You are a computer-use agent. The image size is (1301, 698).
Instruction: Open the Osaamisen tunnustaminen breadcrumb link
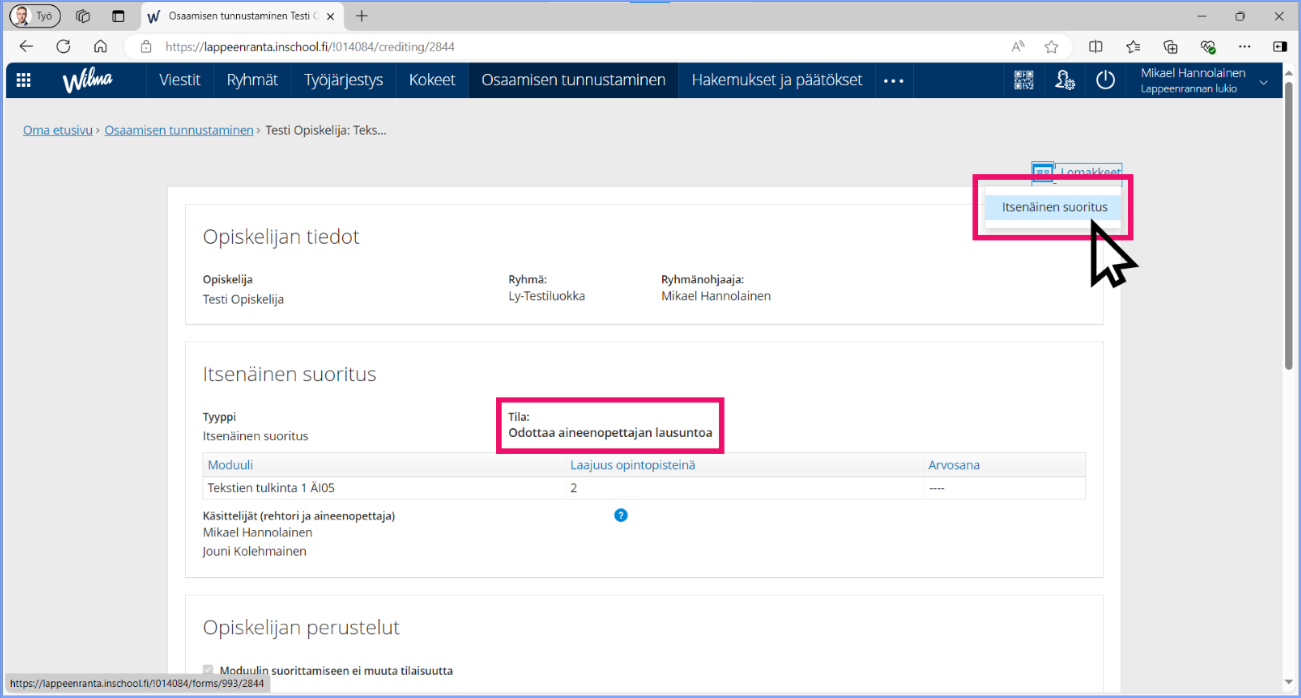point(179,130)
